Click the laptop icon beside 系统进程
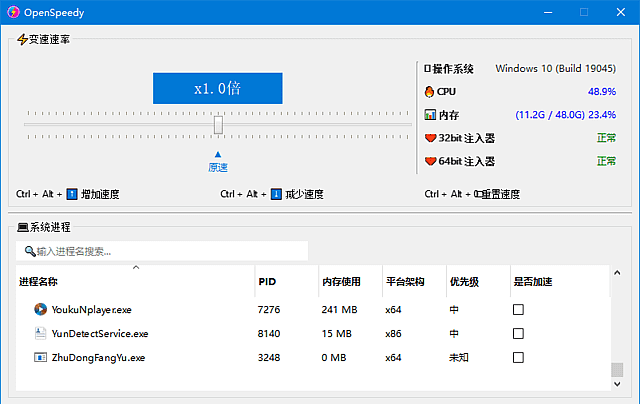Viewport: 640px width, 404px height. (x=22, y=227)
